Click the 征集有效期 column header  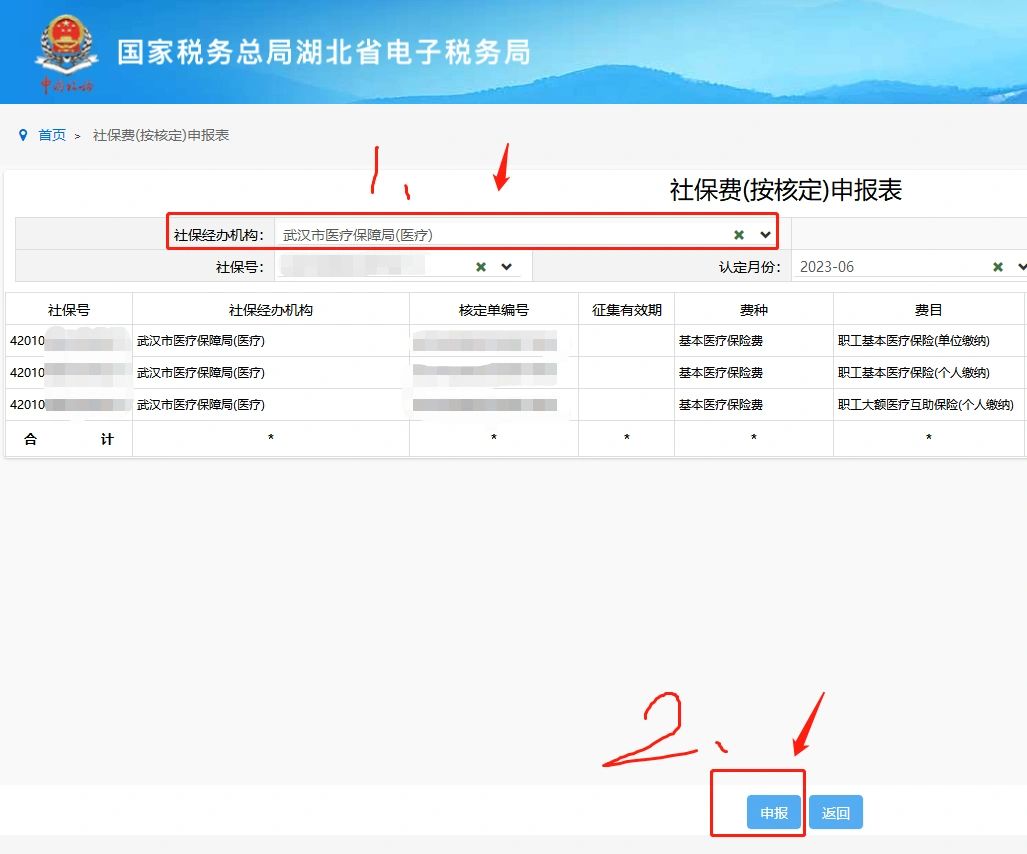(627, 310)
